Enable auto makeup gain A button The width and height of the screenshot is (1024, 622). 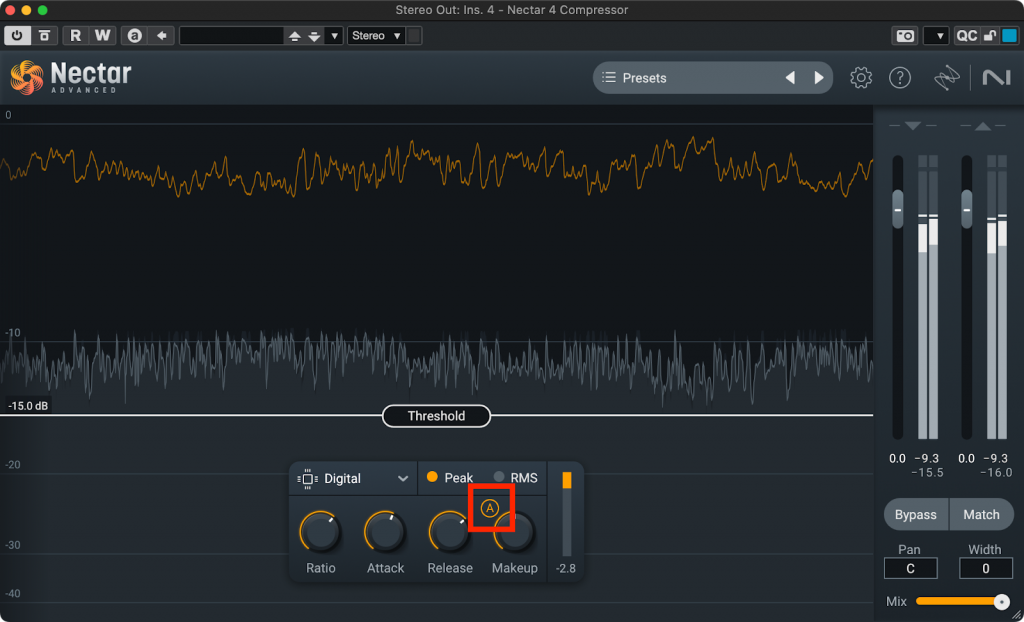coord(489,508)
